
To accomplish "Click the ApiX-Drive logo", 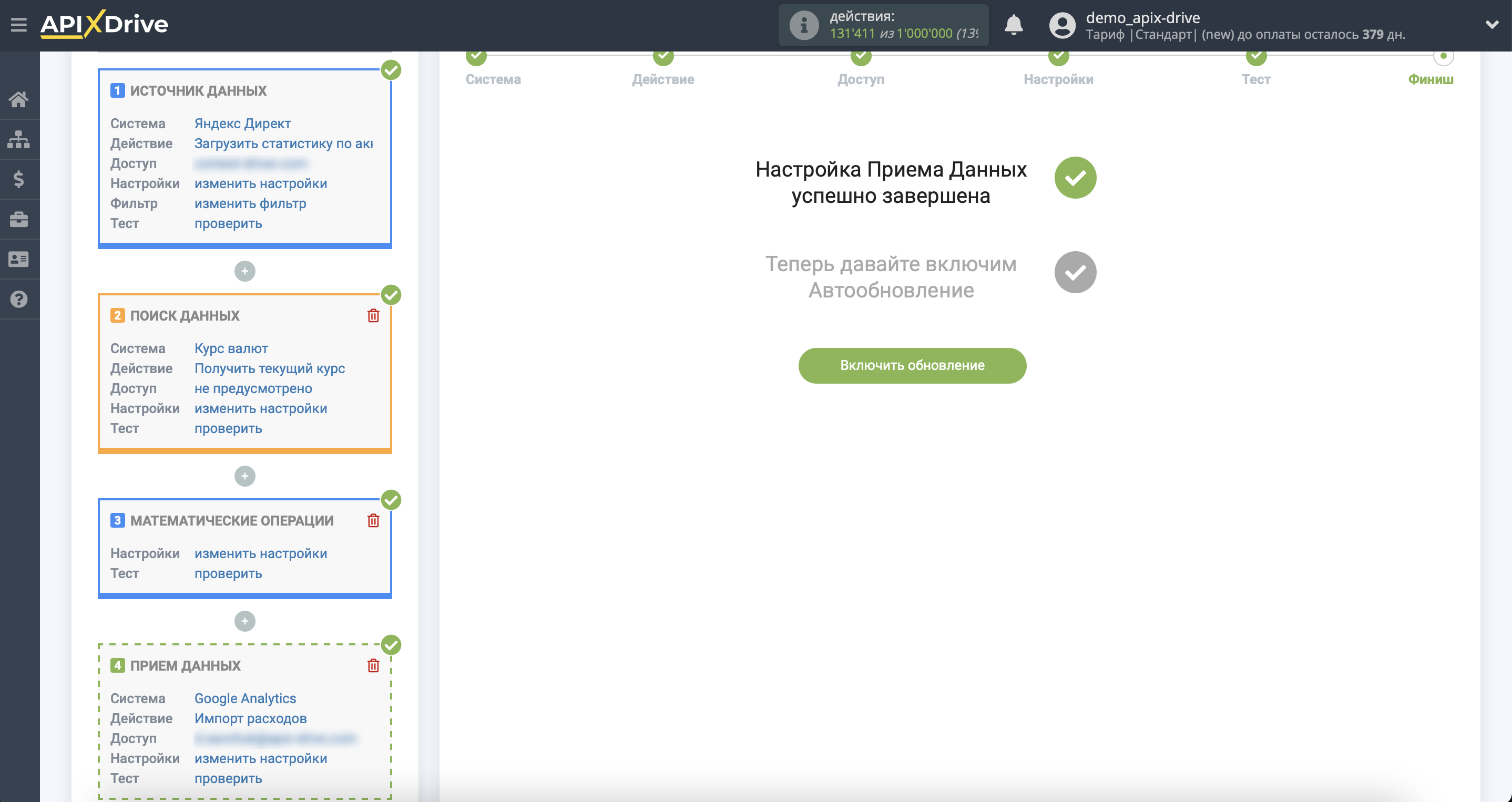I will click(104, 24).
